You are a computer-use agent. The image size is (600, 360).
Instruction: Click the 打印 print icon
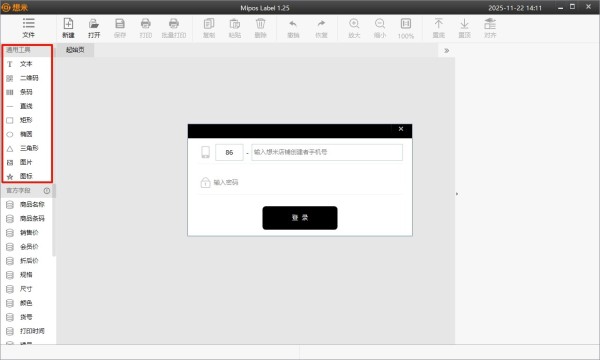(x=145, y=24)
